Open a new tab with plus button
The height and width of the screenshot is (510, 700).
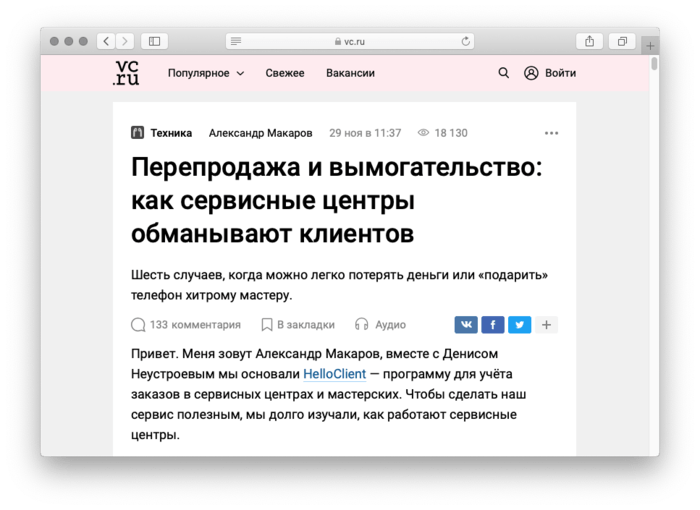(x=650, y=46)
